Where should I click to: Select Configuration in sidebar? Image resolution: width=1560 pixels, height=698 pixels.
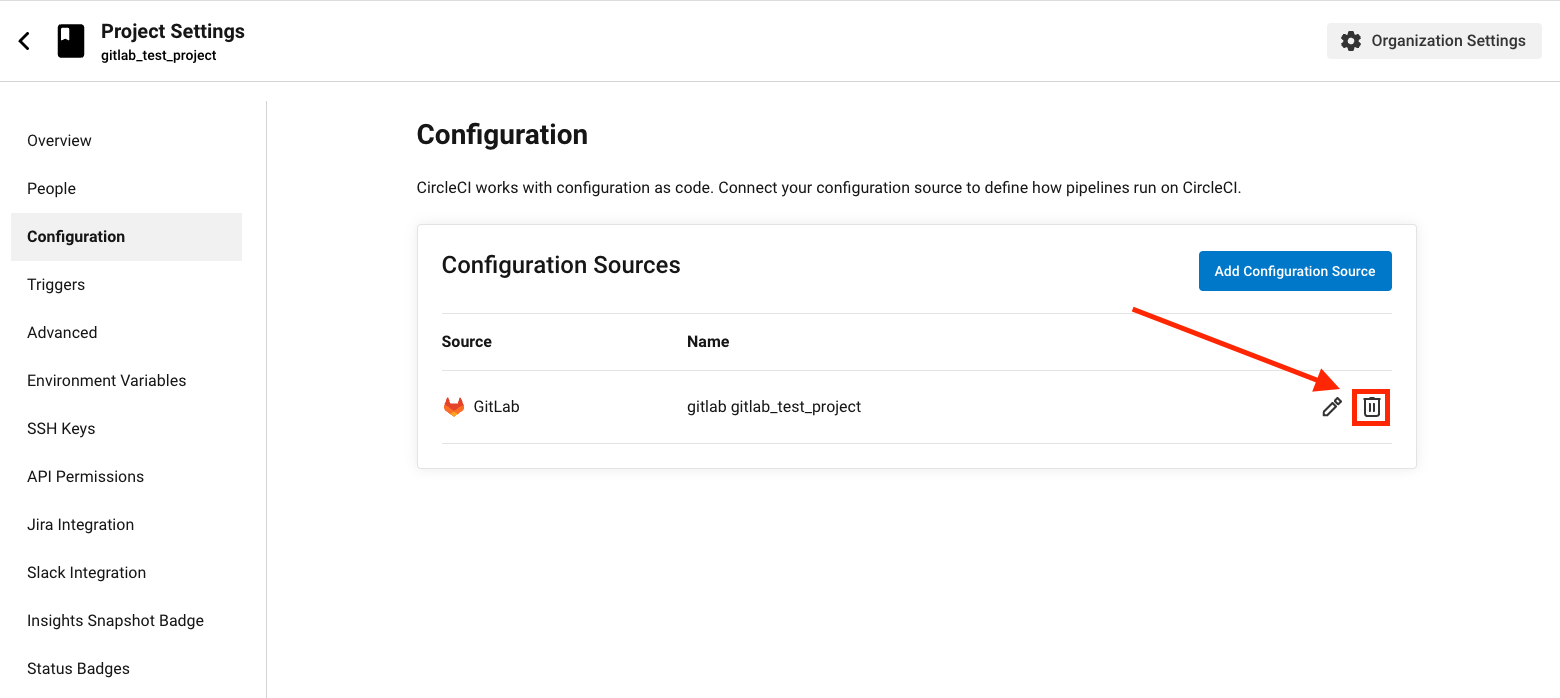pos(126,237)
